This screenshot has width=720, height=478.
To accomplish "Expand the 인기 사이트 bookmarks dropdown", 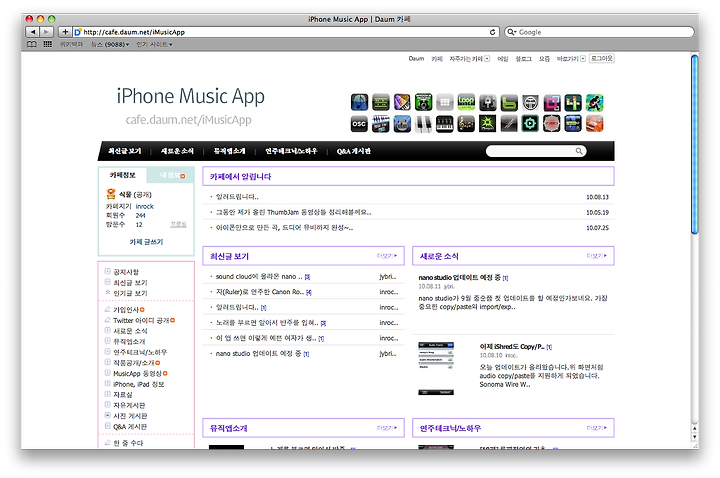I will 154,45.
